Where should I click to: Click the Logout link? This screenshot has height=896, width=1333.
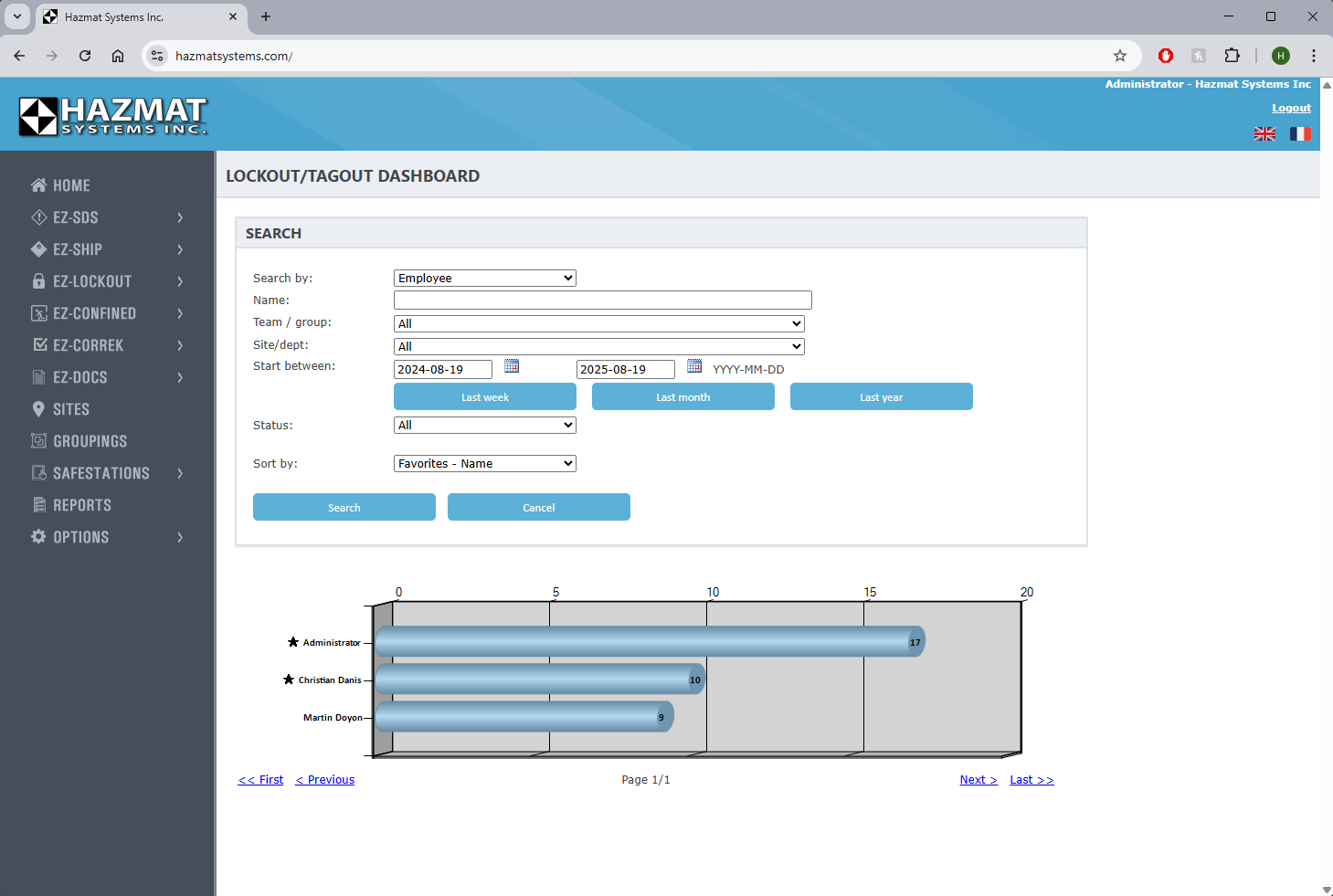[1291, 108]
